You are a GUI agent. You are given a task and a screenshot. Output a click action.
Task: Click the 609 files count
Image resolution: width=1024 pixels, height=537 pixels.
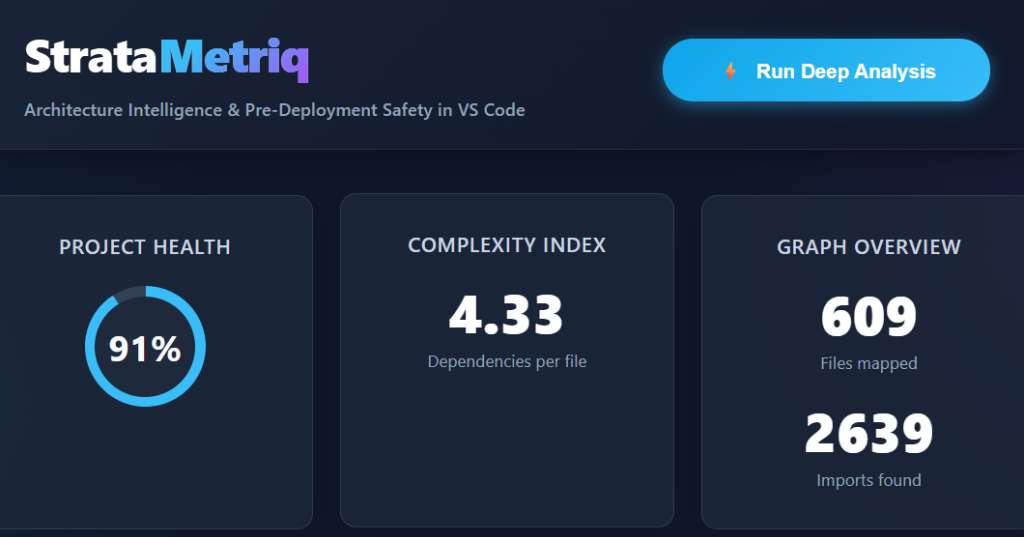click(x=869, y=317)
